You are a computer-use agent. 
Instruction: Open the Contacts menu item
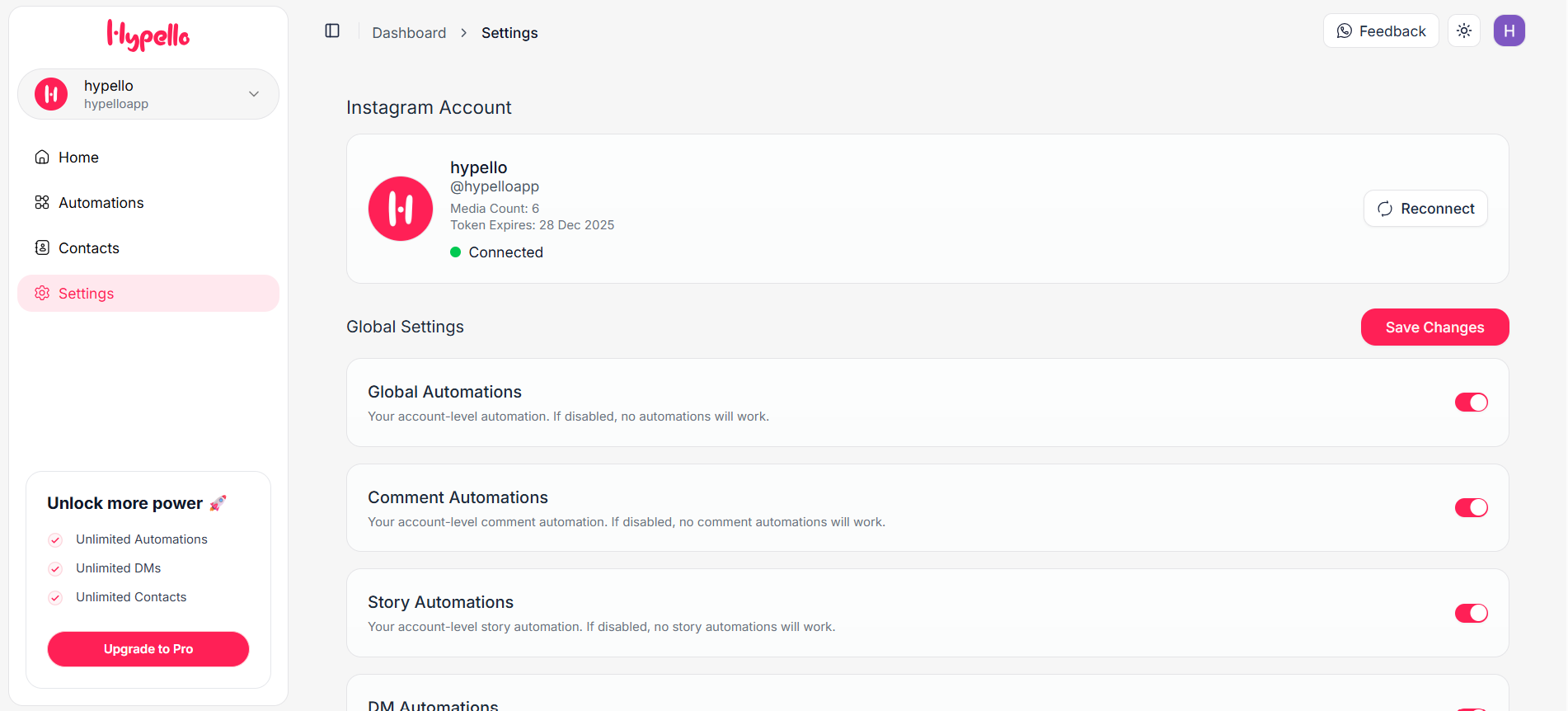pos(89,248)
